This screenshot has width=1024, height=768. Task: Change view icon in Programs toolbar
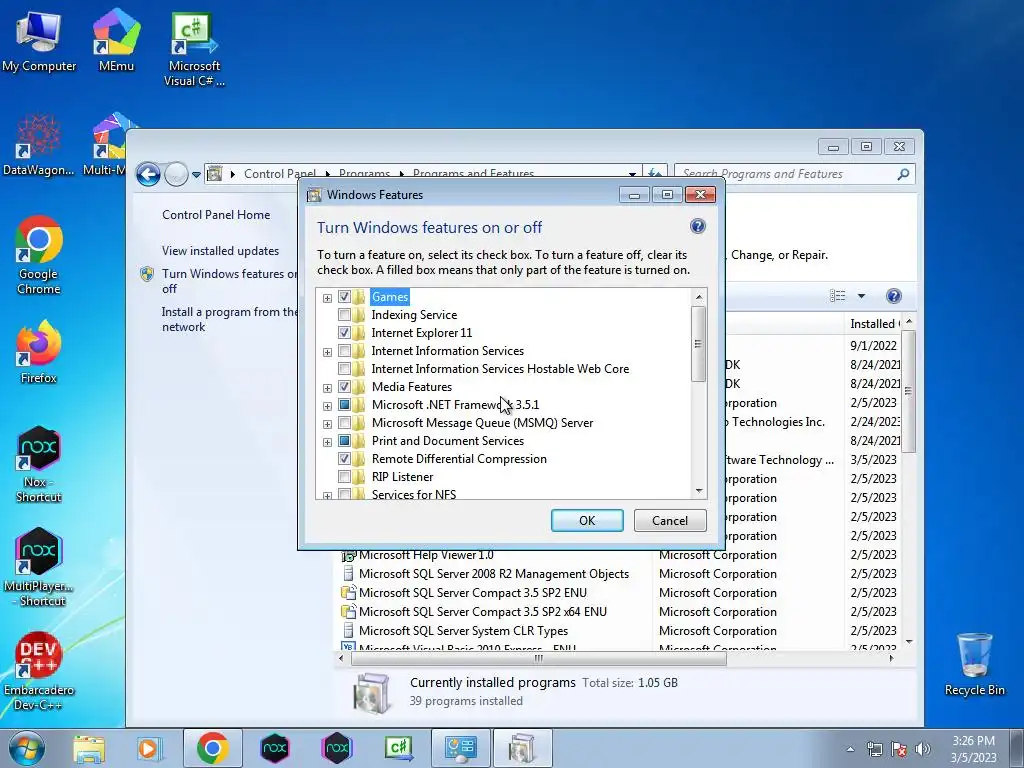[838, 296]
